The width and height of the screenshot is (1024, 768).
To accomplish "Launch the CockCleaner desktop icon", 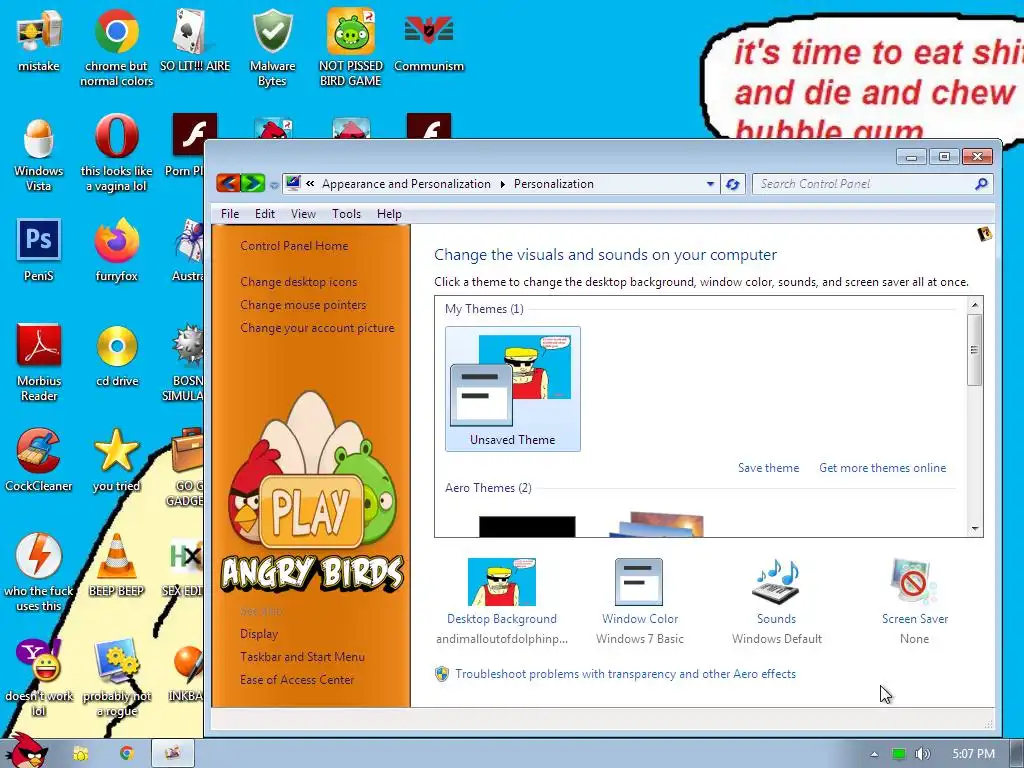I will [x=39, y=460].
